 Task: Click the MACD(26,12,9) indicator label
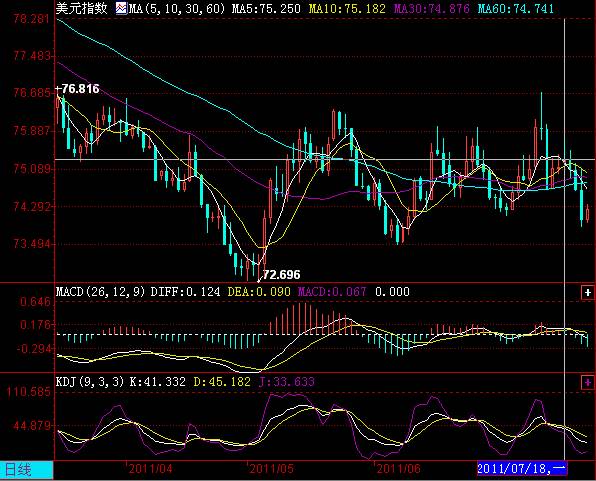pyautogui.click(x=101, y=292)
